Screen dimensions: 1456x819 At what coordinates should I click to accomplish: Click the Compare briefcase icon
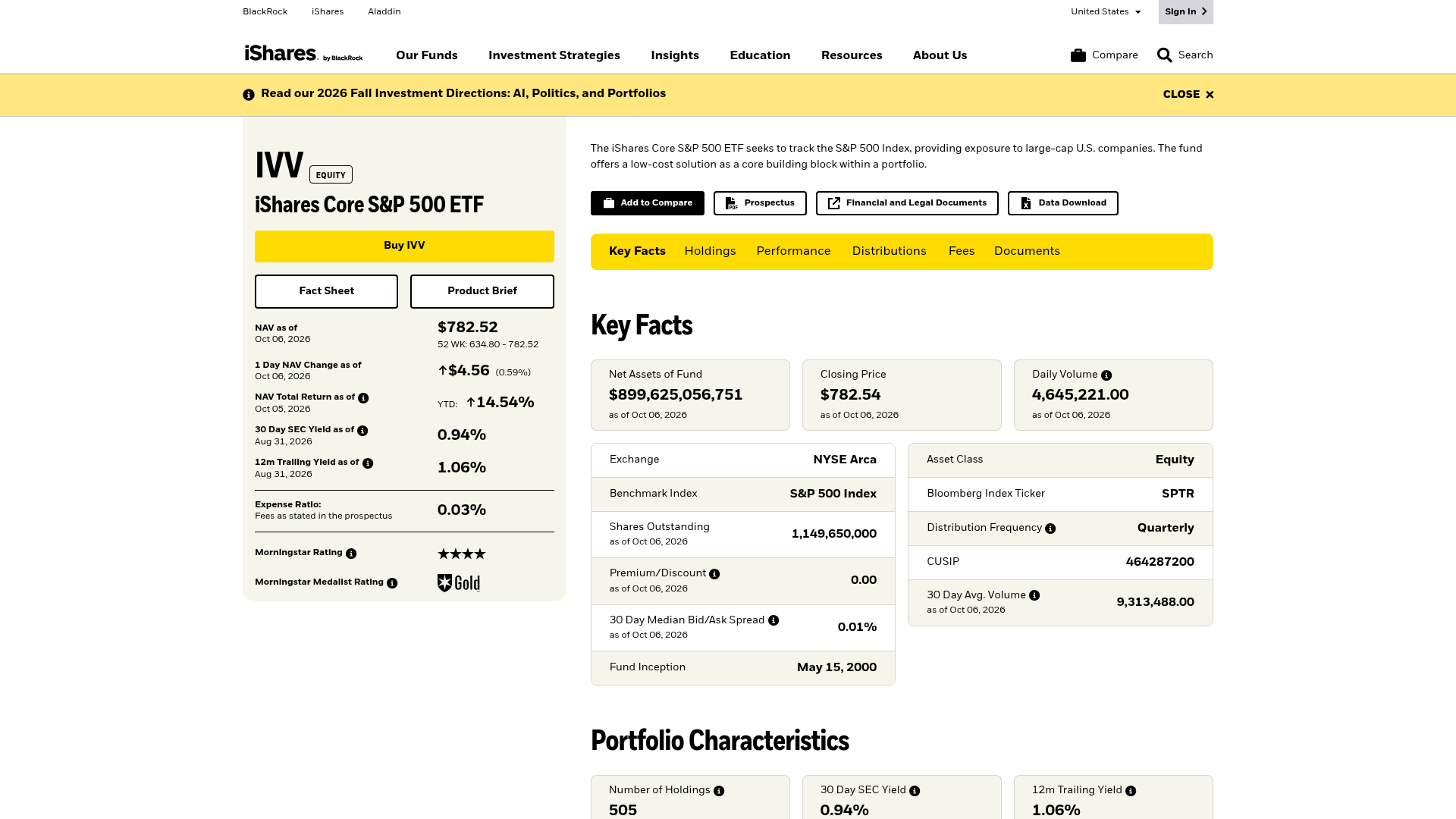[1078, 55]
